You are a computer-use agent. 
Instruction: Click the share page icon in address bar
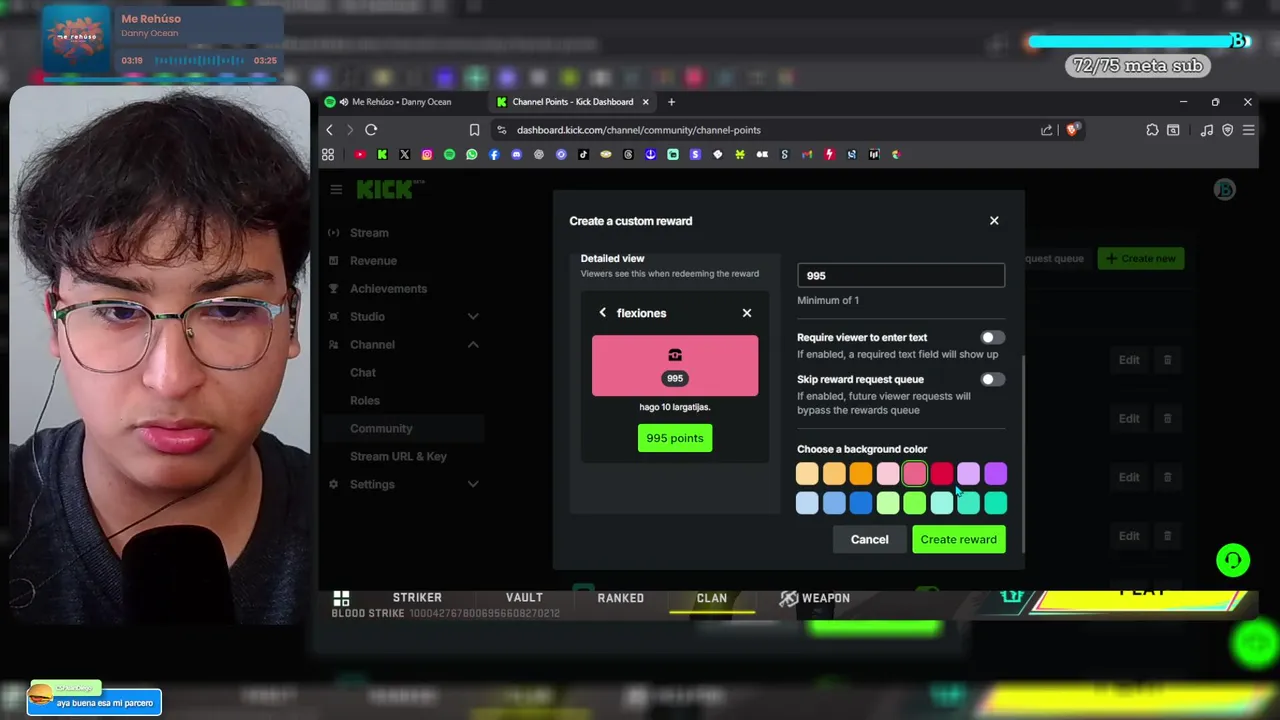[x=1046, y=130]
